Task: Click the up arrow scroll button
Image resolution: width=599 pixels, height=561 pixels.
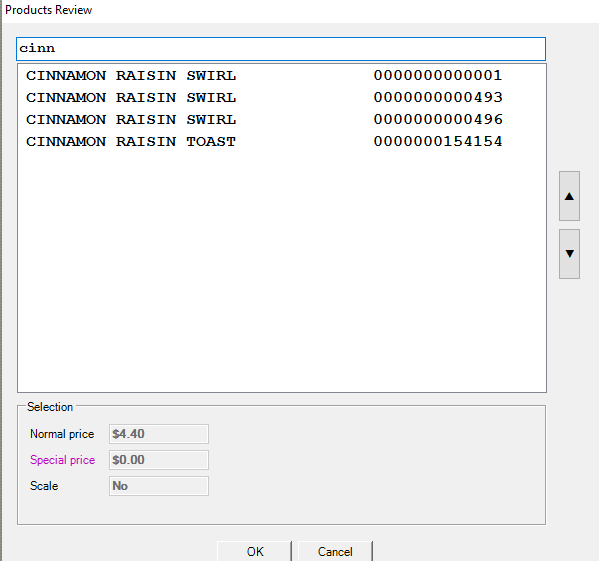Action: (x=569, y=196)
